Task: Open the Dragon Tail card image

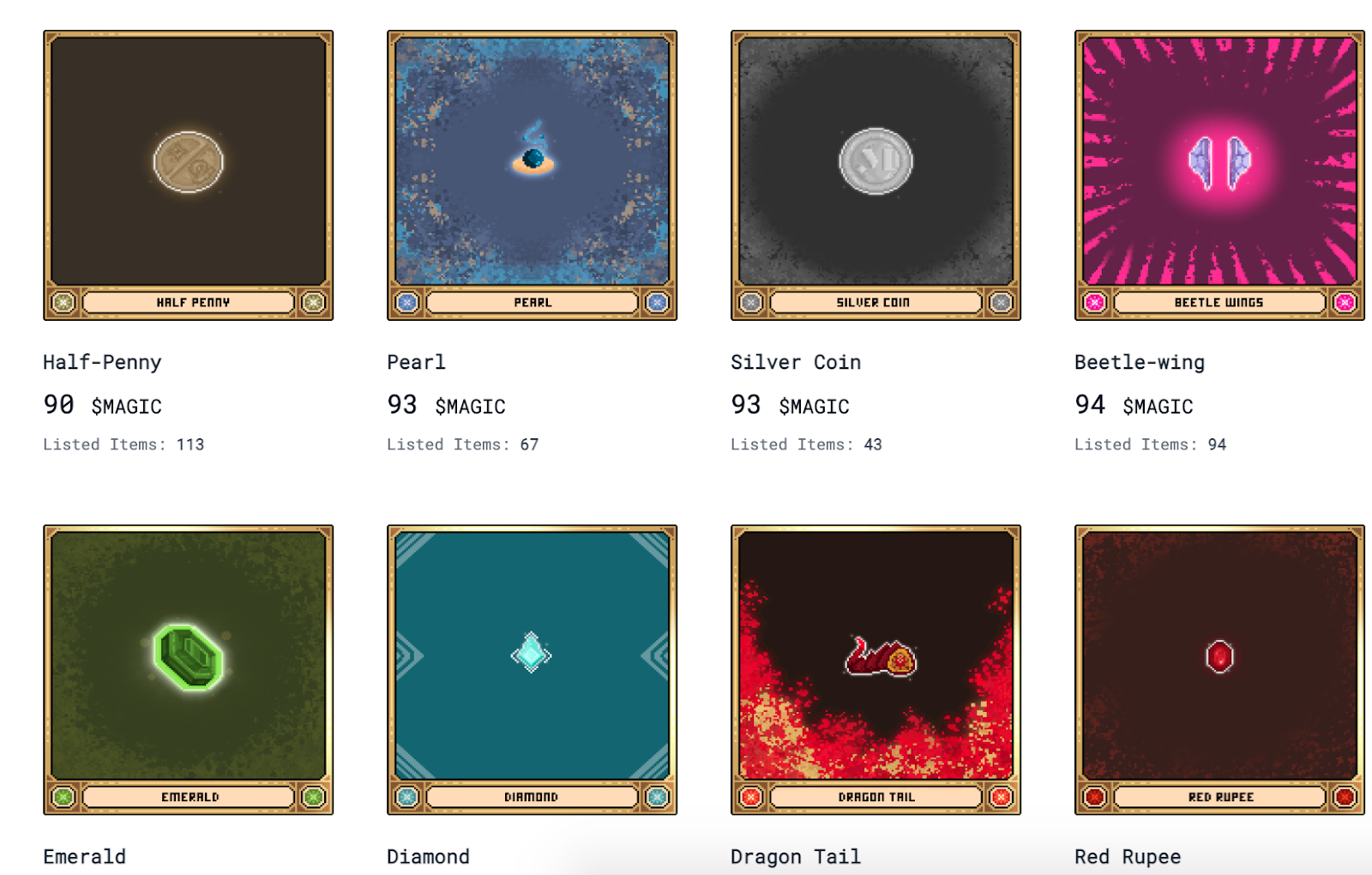Action: tap(876, 670)
